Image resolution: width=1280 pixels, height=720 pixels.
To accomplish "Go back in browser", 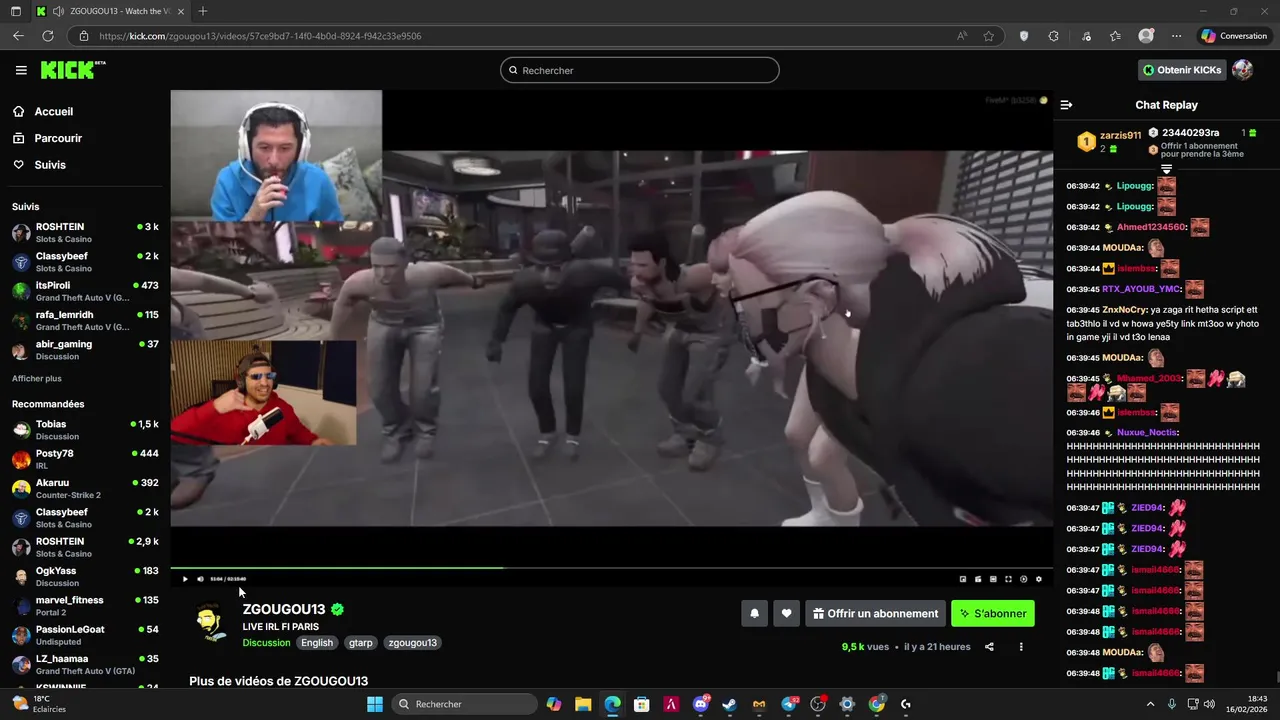I will (18, 36).
